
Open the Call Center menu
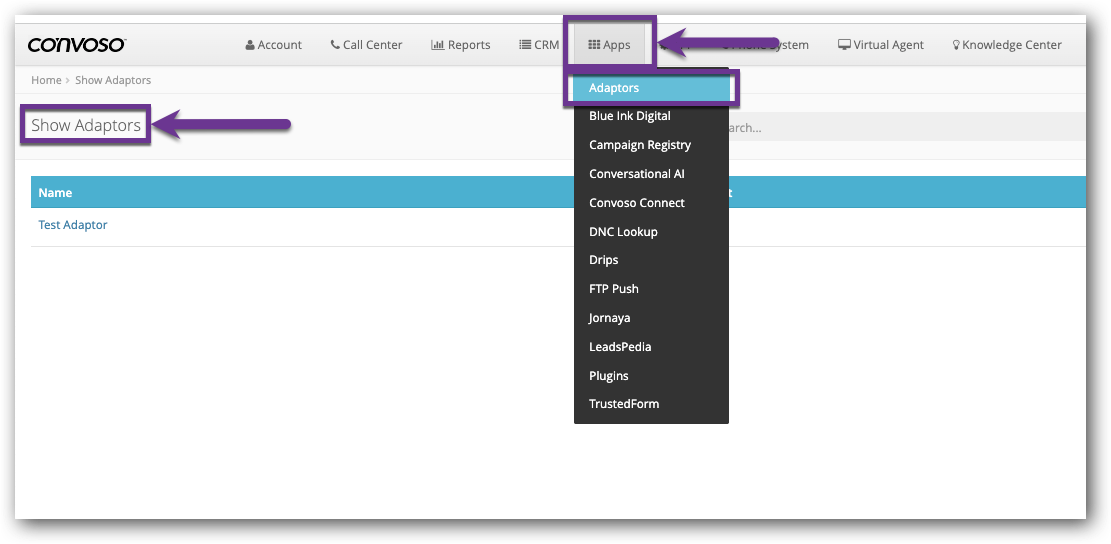[x=366, y=45]
